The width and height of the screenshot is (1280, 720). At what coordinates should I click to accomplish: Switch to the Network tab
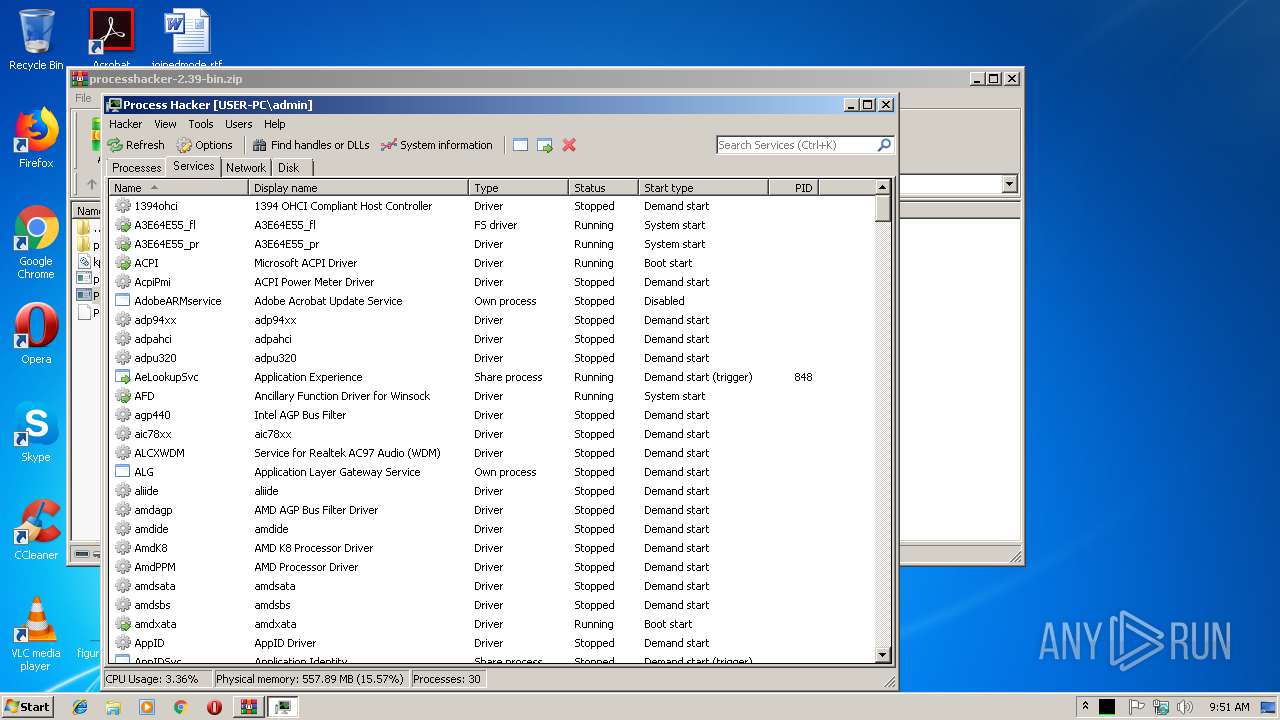[x=246, y=168]
